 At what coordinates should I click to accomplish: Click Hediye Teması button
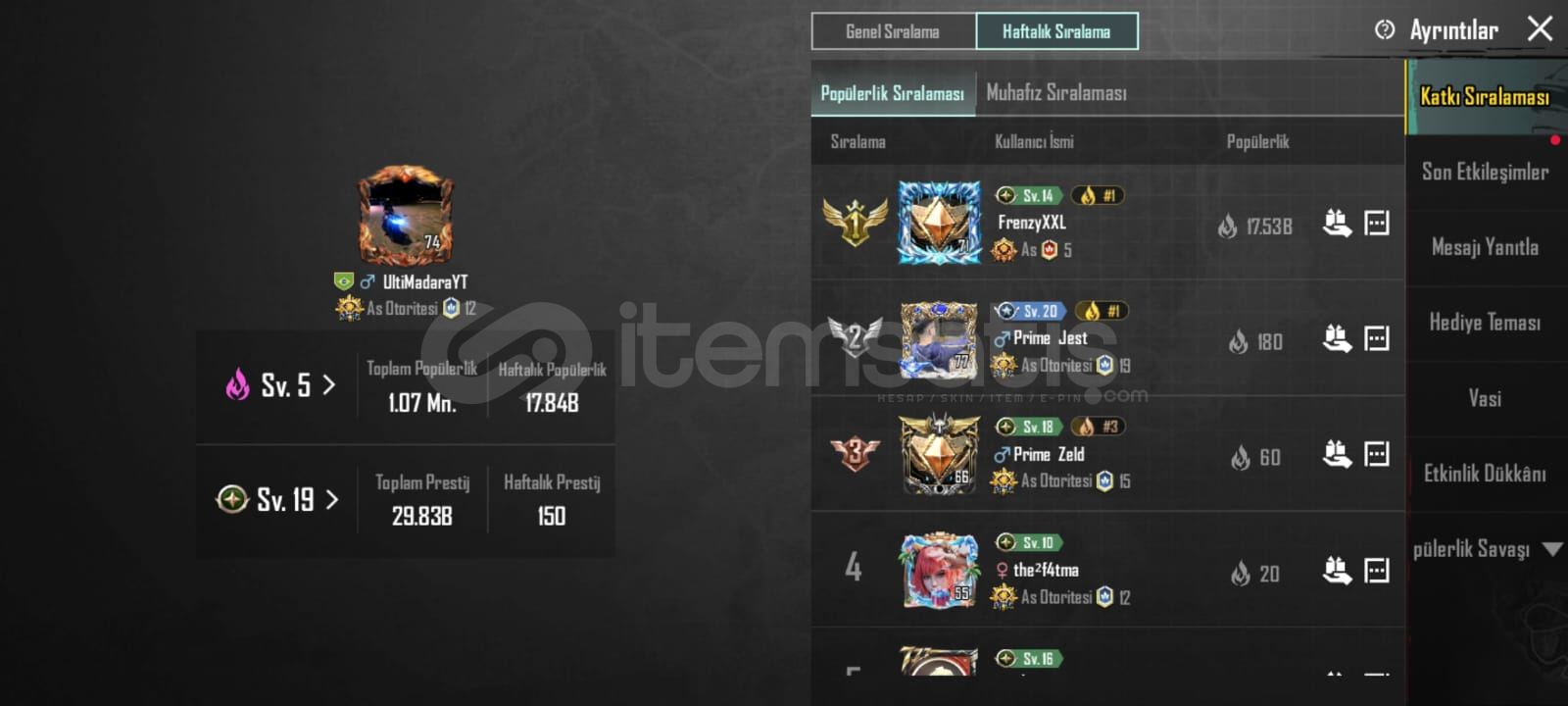click(x=1486, y=323)
